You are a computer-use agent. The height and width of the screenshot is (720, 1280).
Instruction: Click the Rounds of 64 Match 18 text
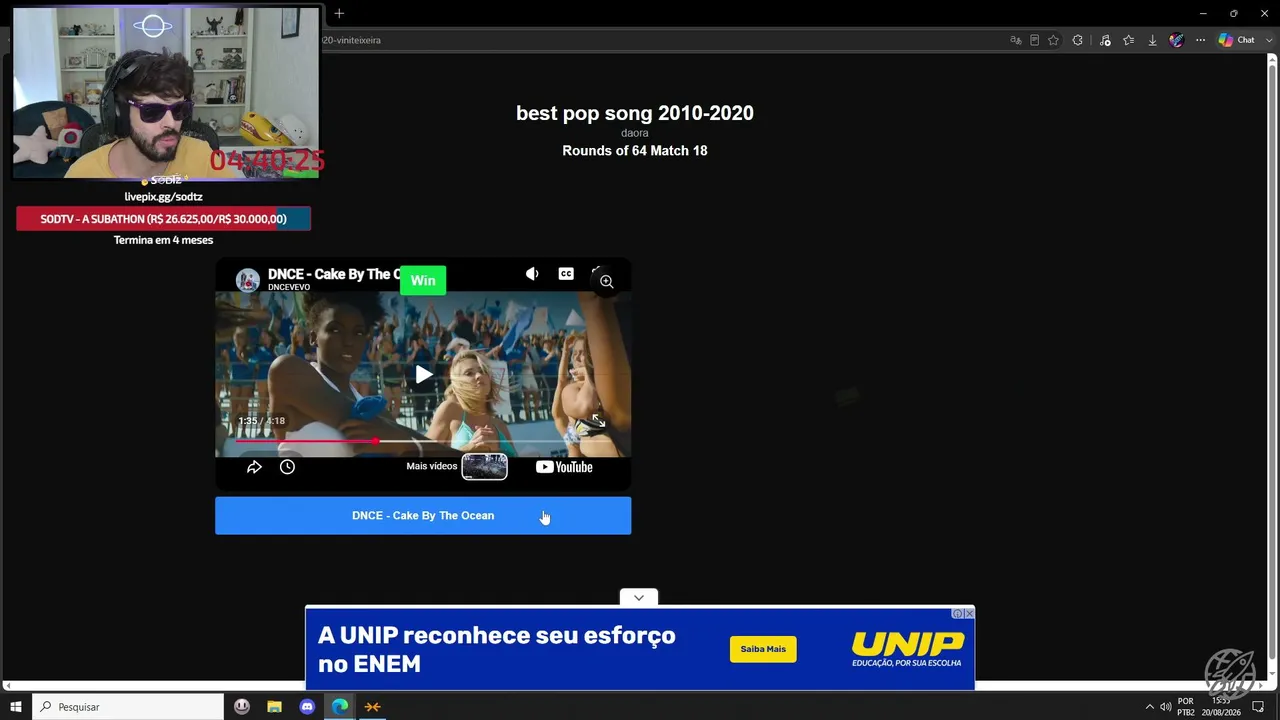pos(635,151)
